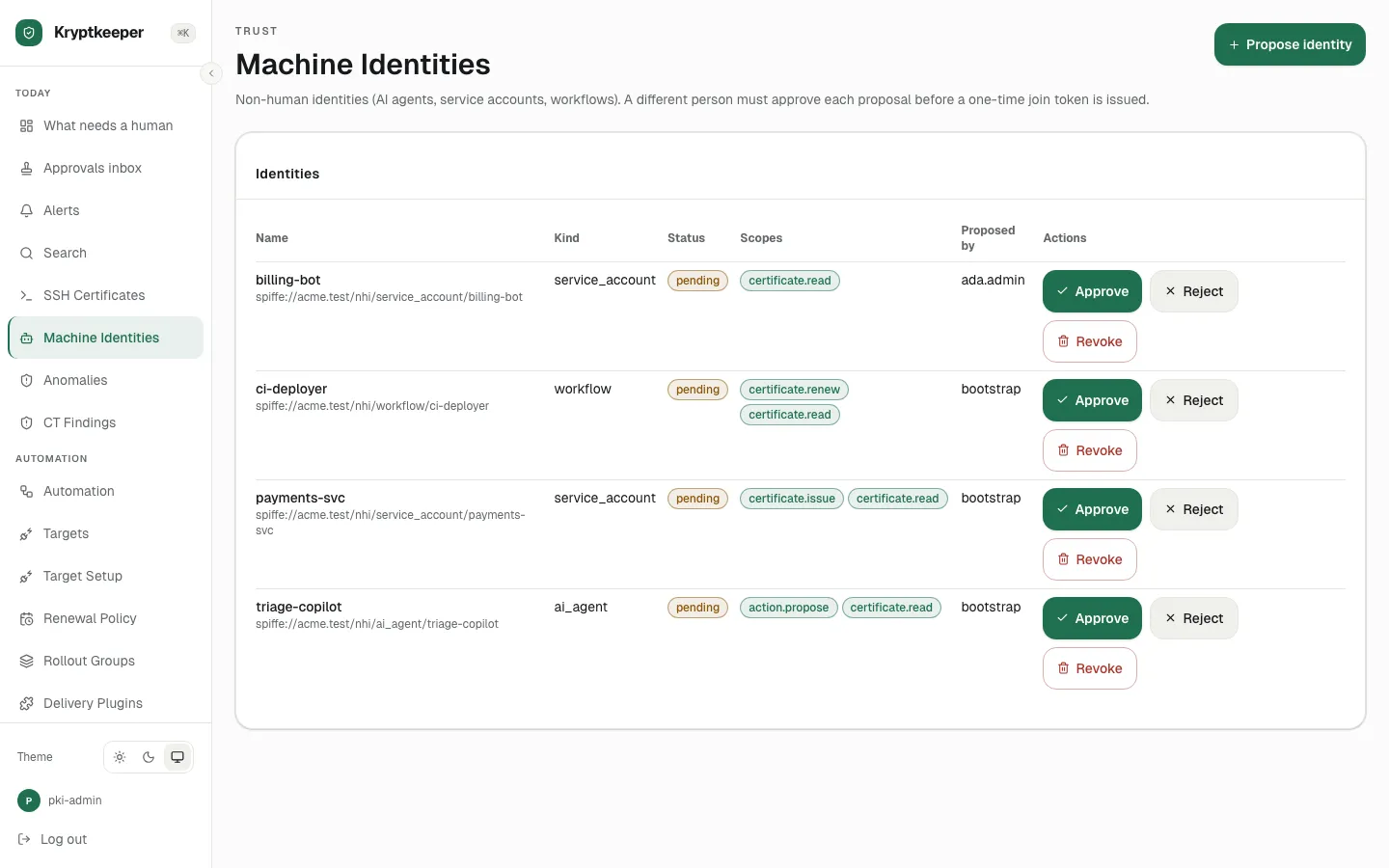Image resolution: width=1389 pixels, height=868 pixels.
Task: Revoke the billing-bot identity
Action: coord(1090,341)
